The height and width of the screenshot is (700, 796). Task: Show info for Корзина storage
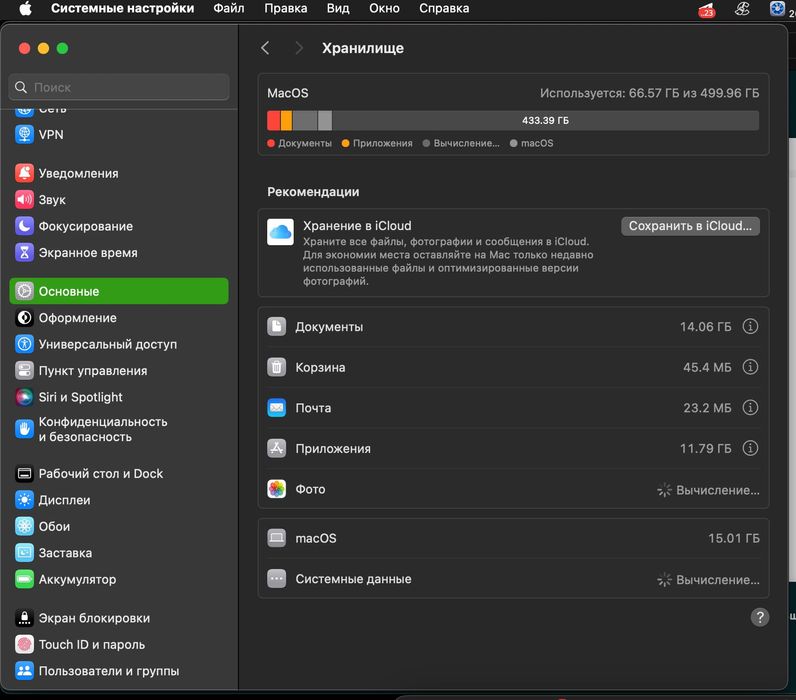tap(750, 367)
